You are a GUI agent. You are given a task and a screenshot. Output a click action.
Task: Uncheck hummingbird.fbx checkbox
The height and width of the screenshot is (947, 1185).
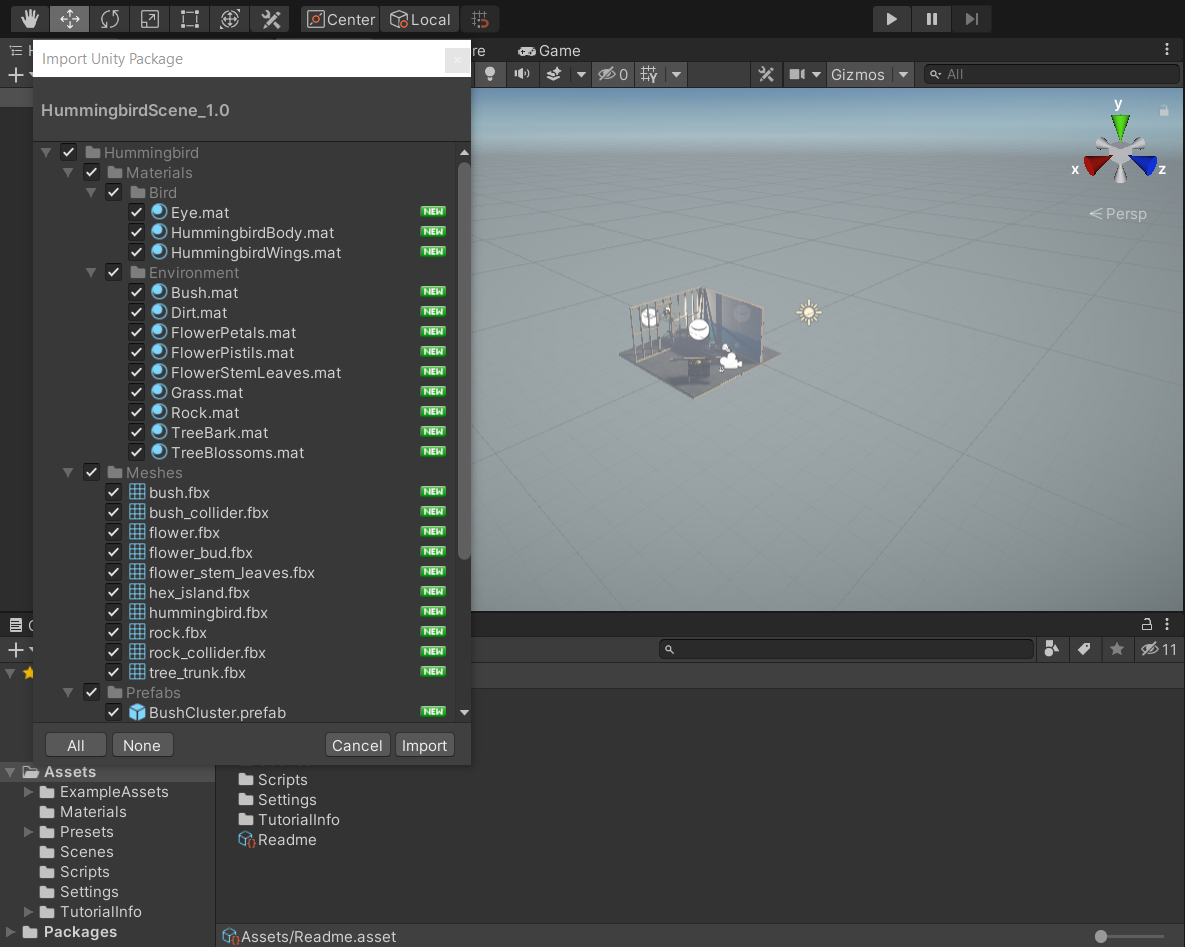click(113, 611)
